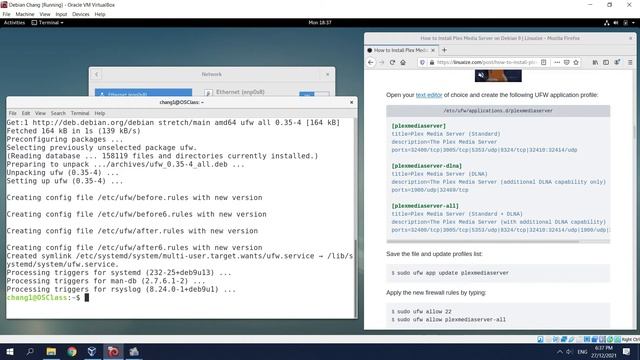The image size is (640, 360).
Task: Open terminal Search menu
Action: coord(58,113)
